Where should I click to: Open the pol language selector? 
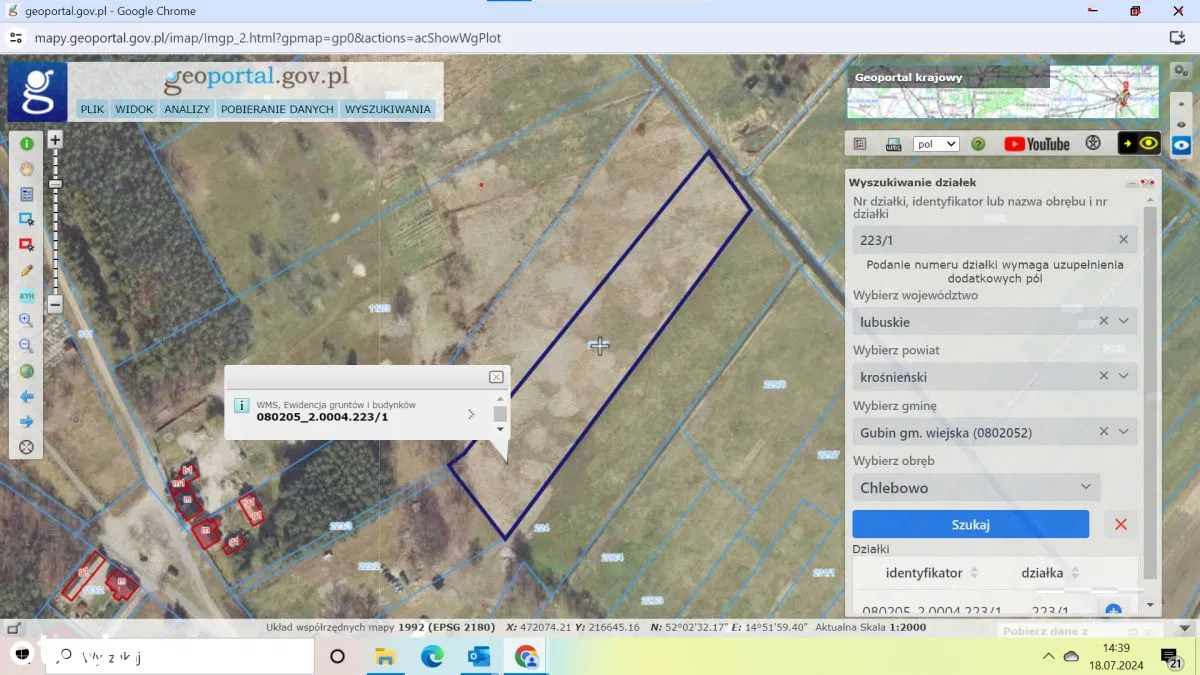pos(936,144)
